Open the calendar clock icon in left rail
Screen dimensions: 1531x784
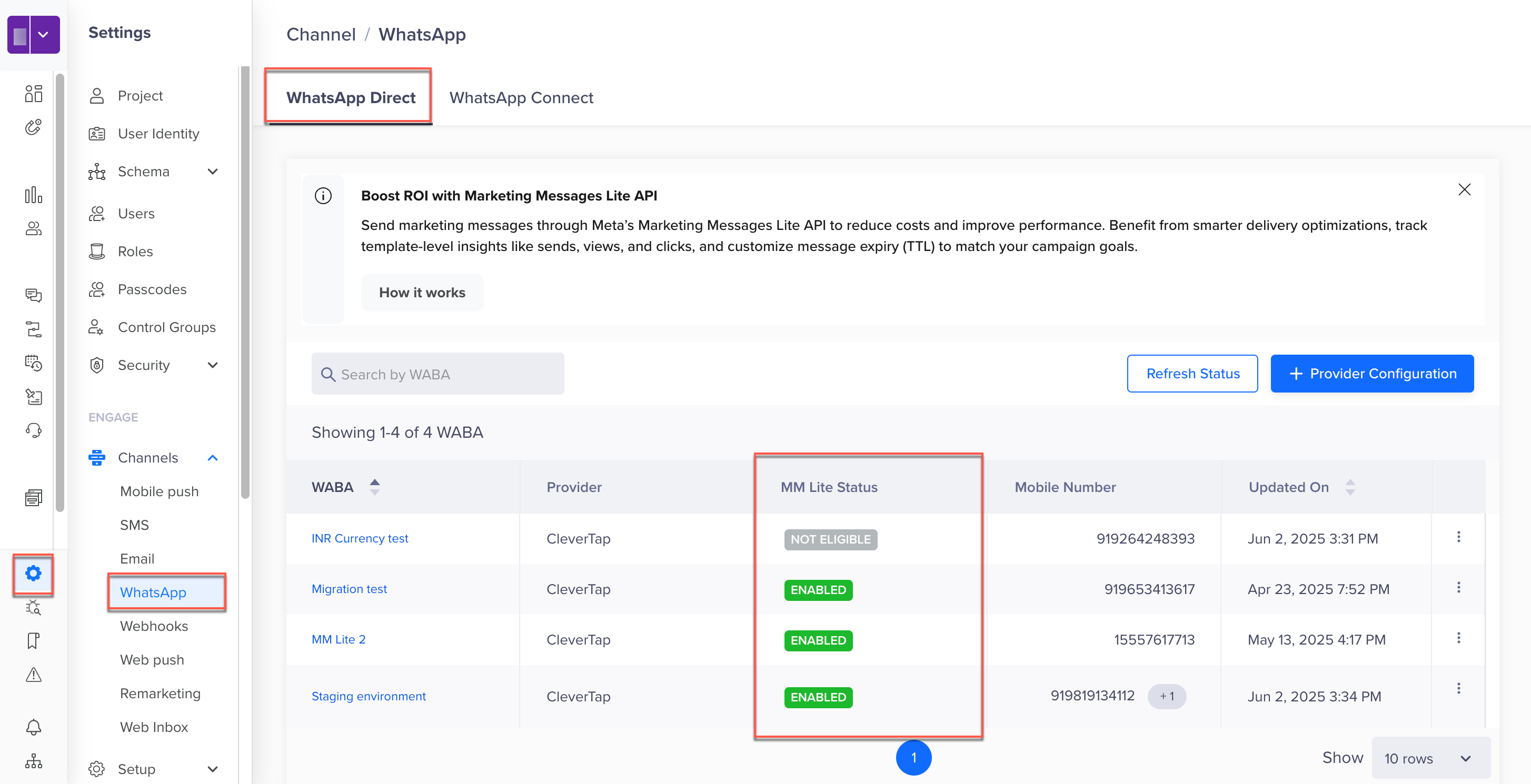coord(33,363)
